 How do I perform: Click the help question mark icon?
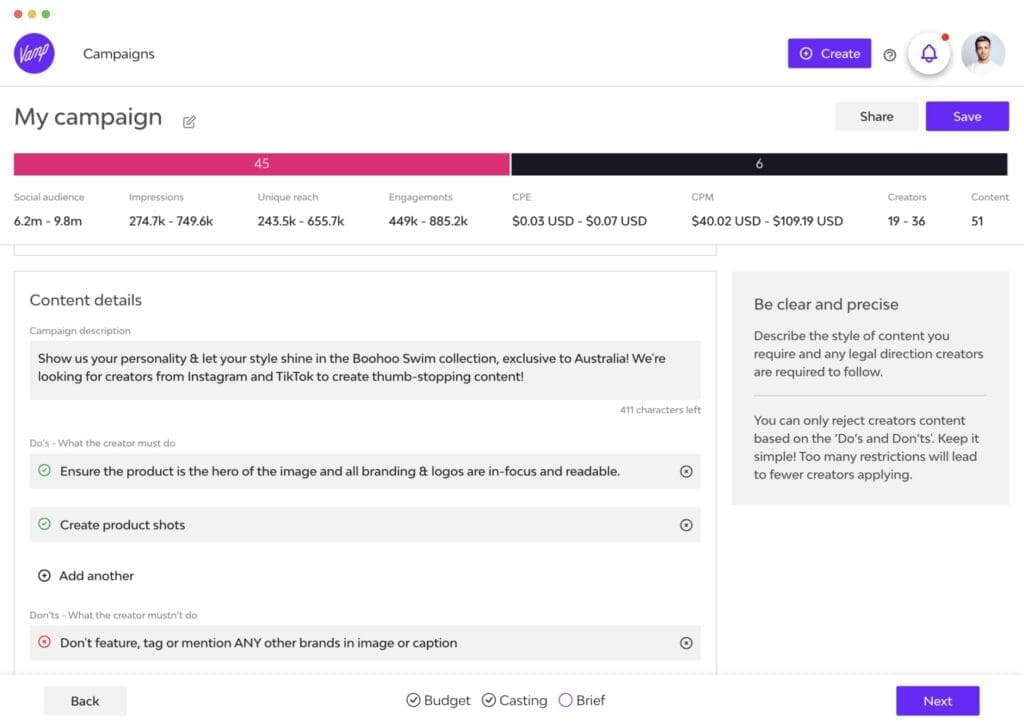[x=889, y=55]
